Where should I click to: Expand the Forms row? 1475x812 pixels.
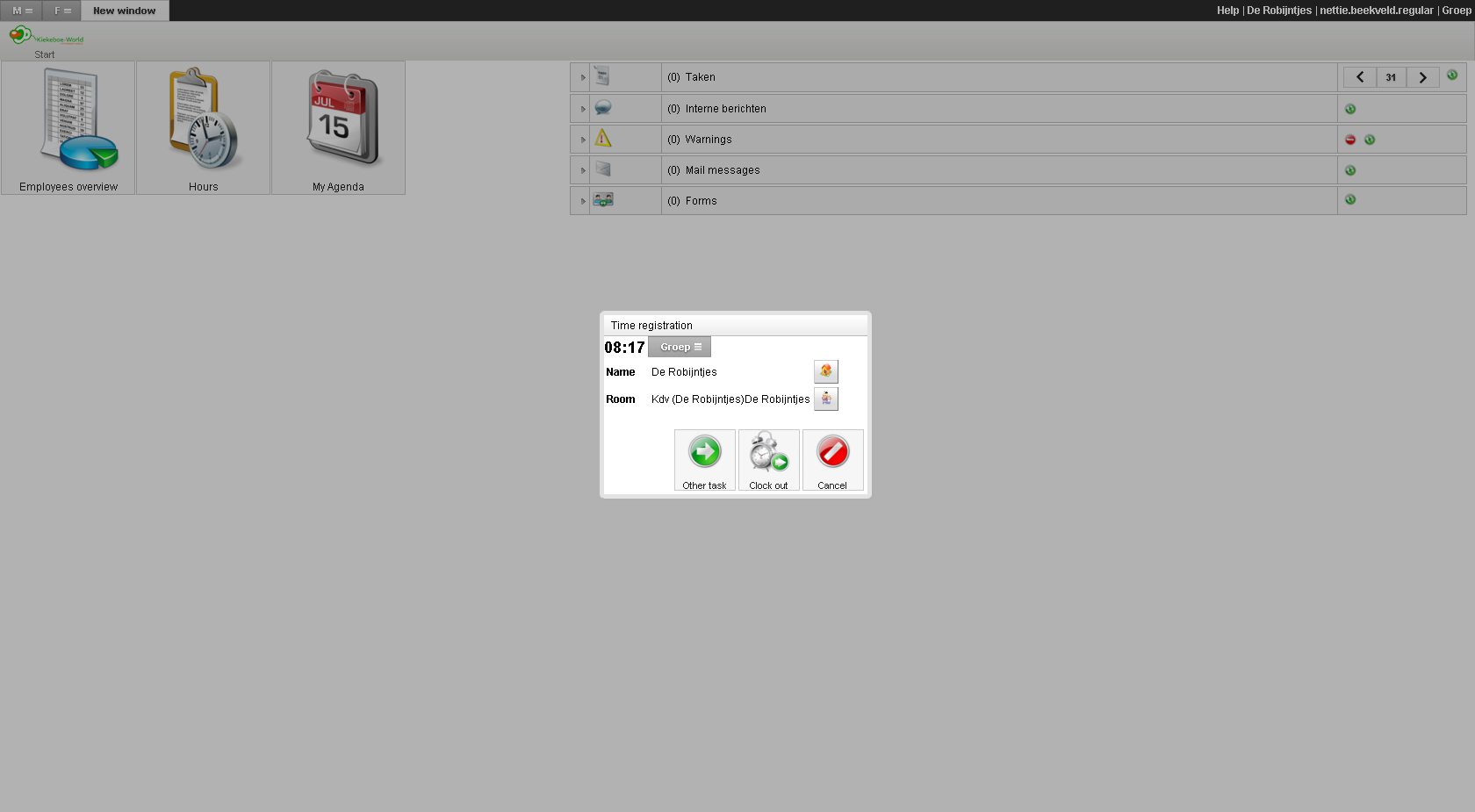tap(583, 201)
